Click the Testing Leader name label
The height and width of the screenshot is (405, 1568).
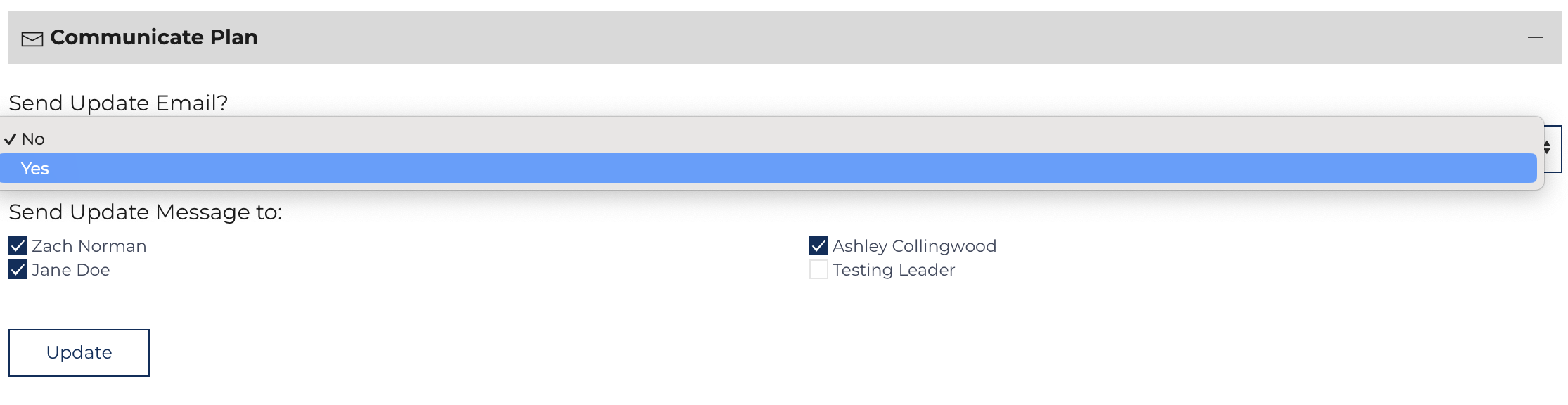[x=894, y=270]
